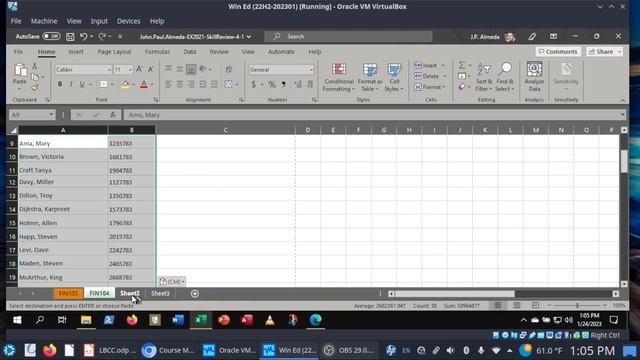The height and width of the screenshot is (360, 640).
Task: Open VirtualBox Devices menu
Action: (x=128, y=21)
